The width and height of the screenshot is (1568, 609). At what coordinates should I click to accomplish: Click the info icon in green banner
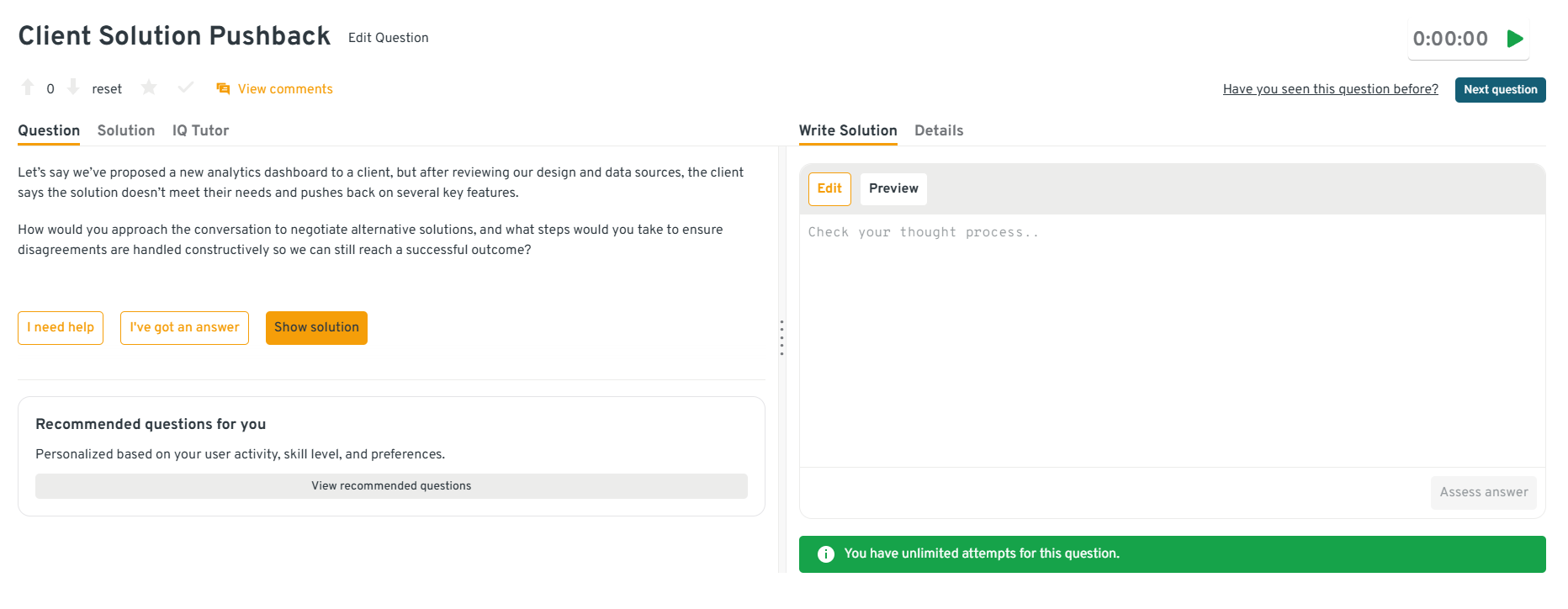pyautogui.click(x=826, y=554)
